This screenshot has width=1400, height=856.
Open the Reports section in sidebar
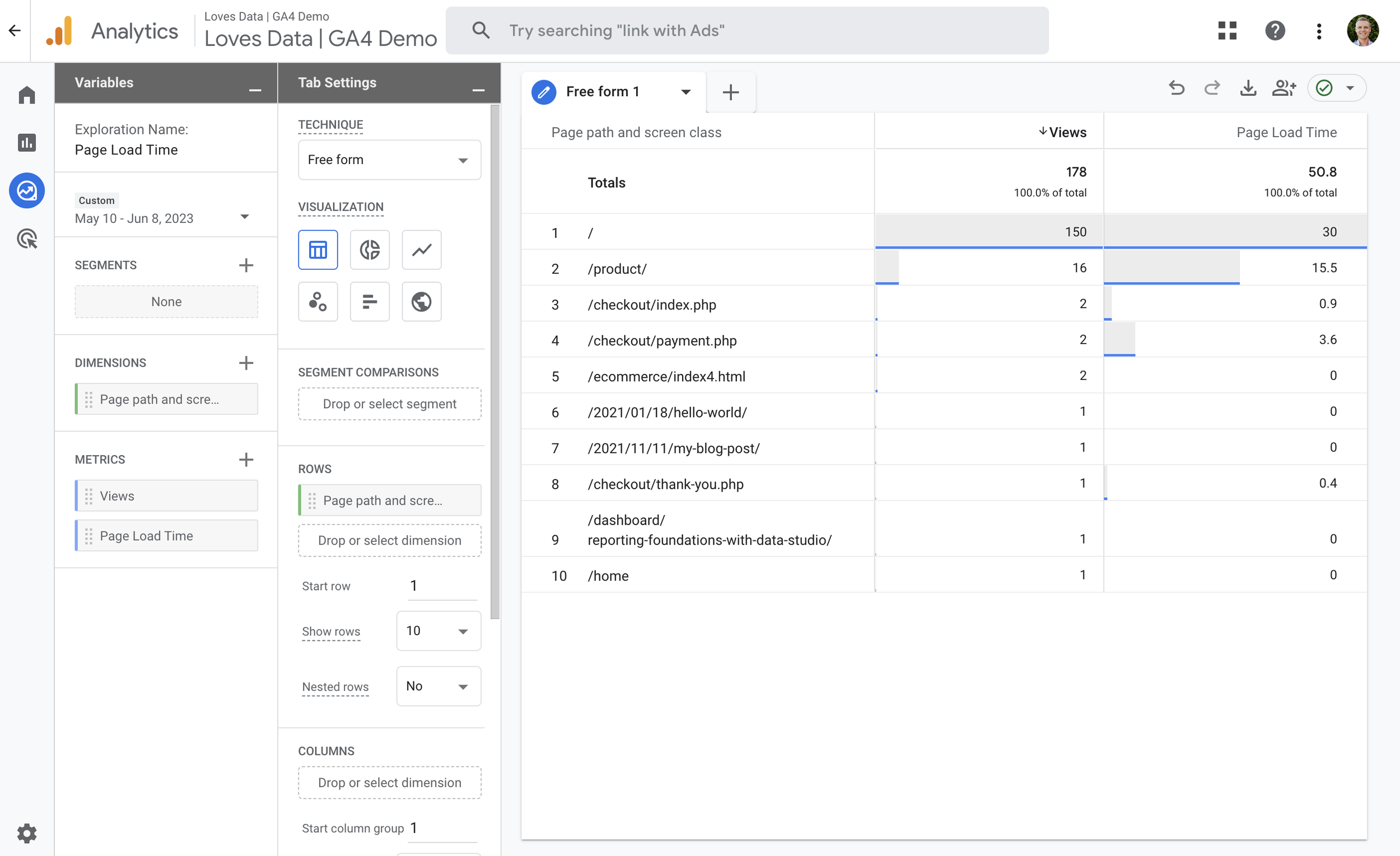[x=27, y=143]
